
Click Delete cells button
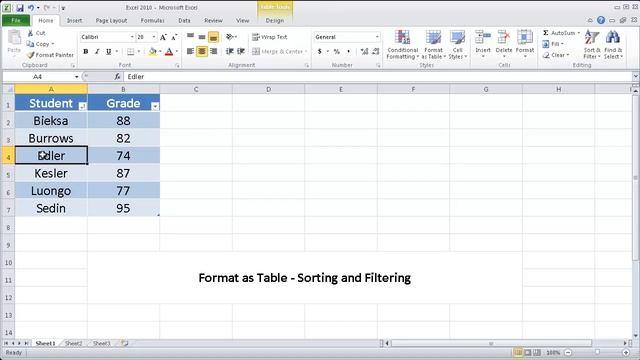(504, 44)
